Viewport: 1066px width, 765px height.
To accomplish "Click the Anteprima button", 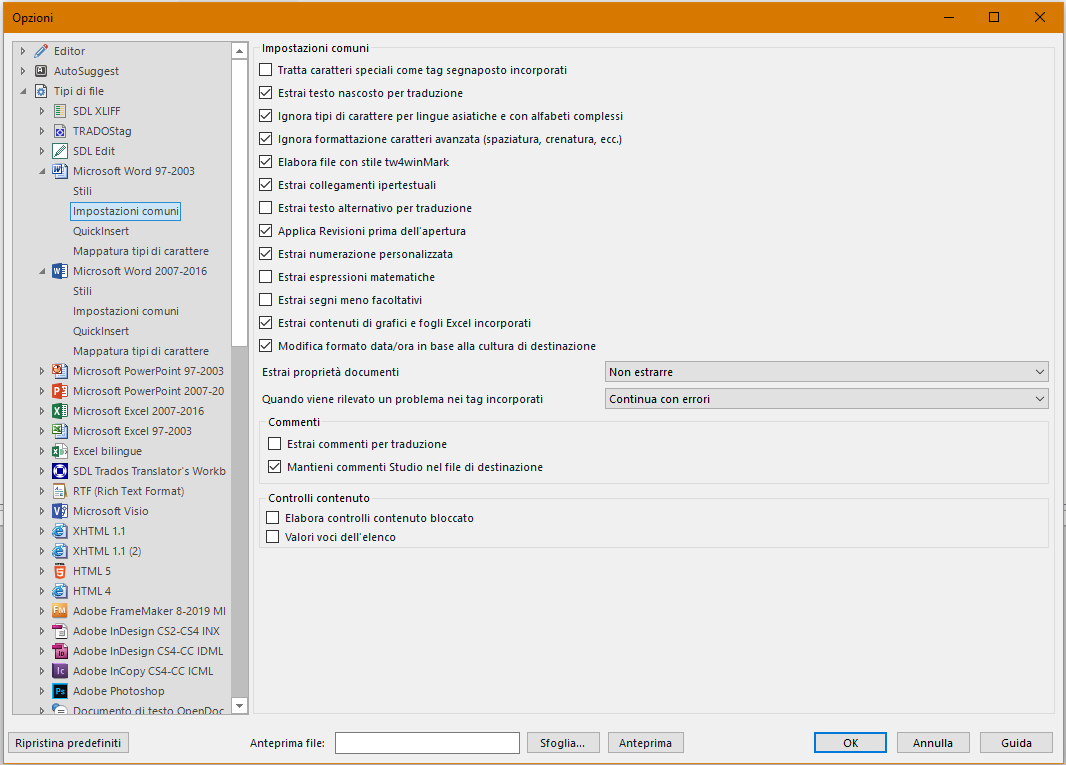I will point(645,743).
